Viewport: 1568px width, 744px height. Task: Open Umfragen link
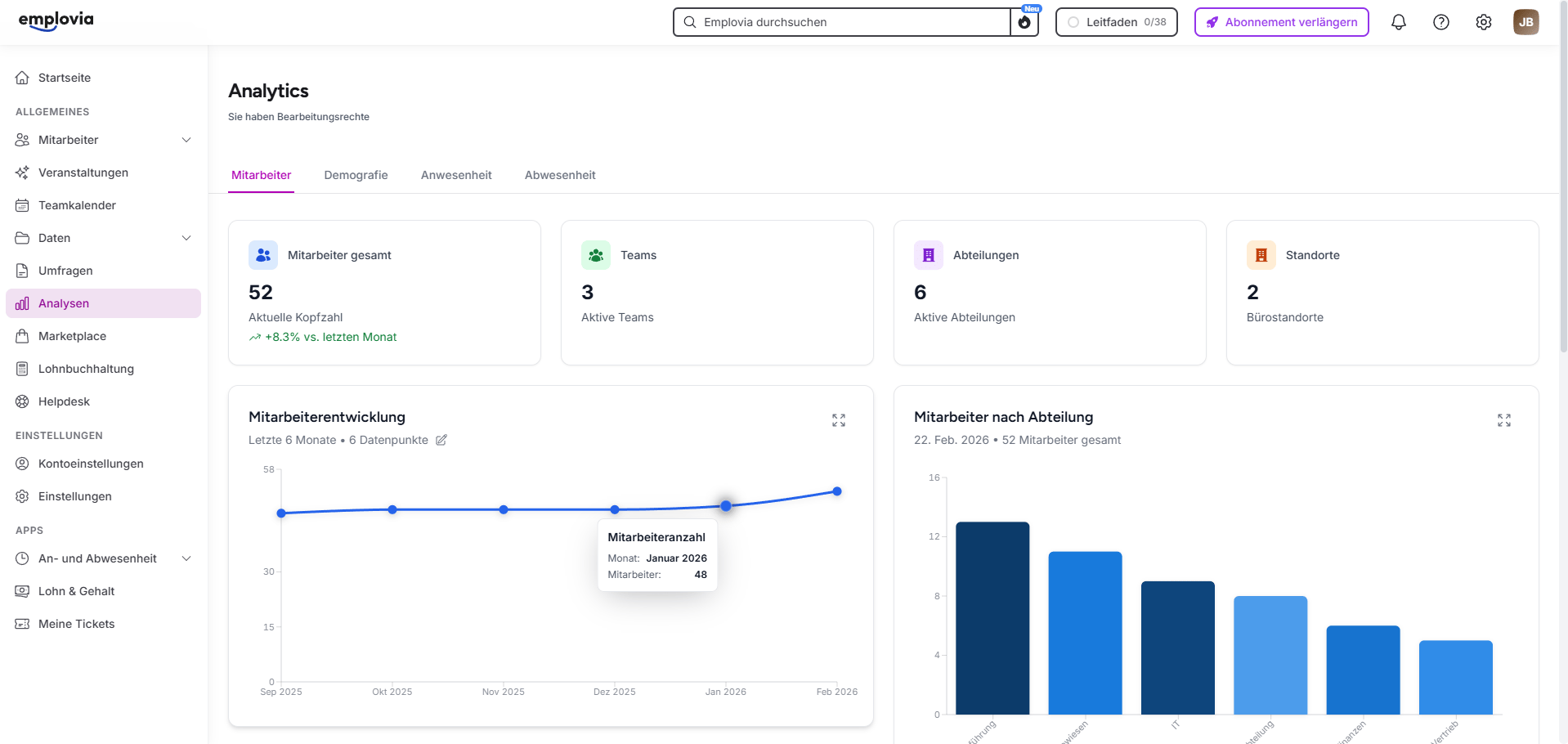[x=103, y=271]
